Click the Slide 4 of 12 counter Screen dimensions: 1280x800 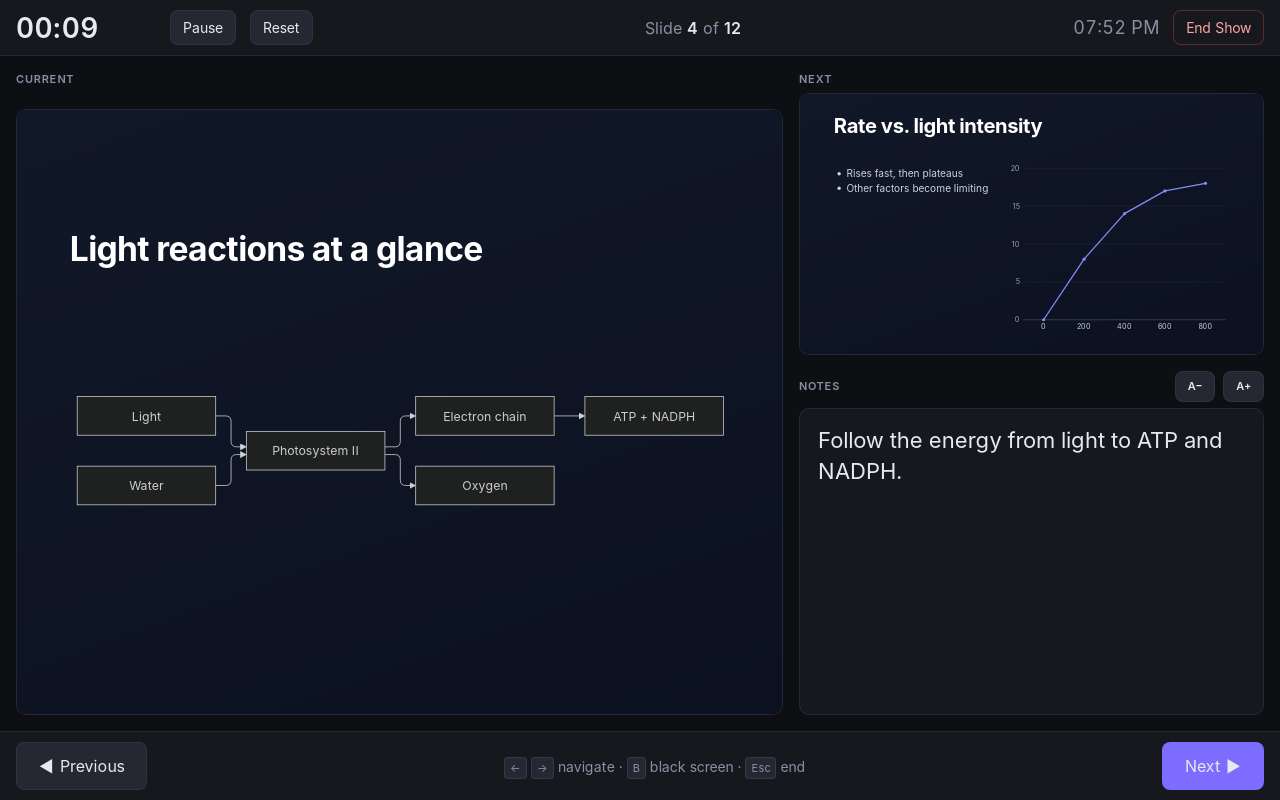click(x=693, y=28)
